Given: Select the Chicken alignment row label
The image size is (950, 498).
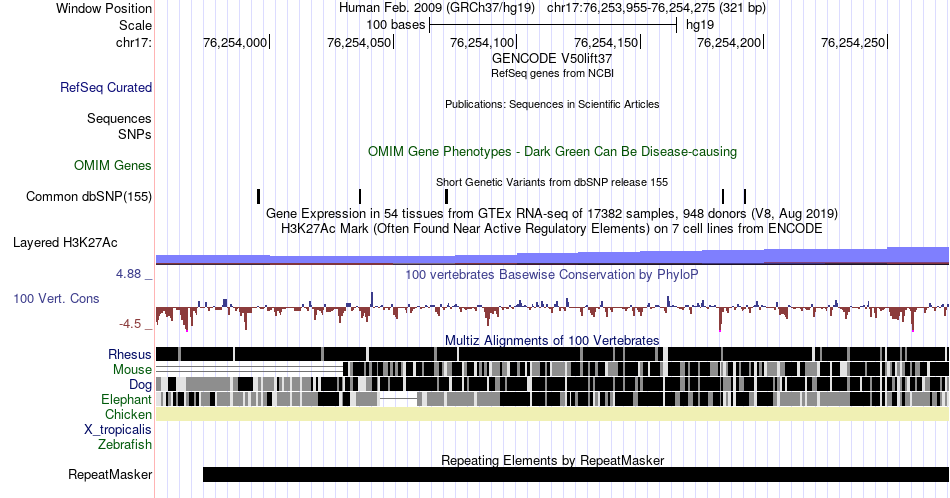Looking at the screenshot, I should coord(128,415).
